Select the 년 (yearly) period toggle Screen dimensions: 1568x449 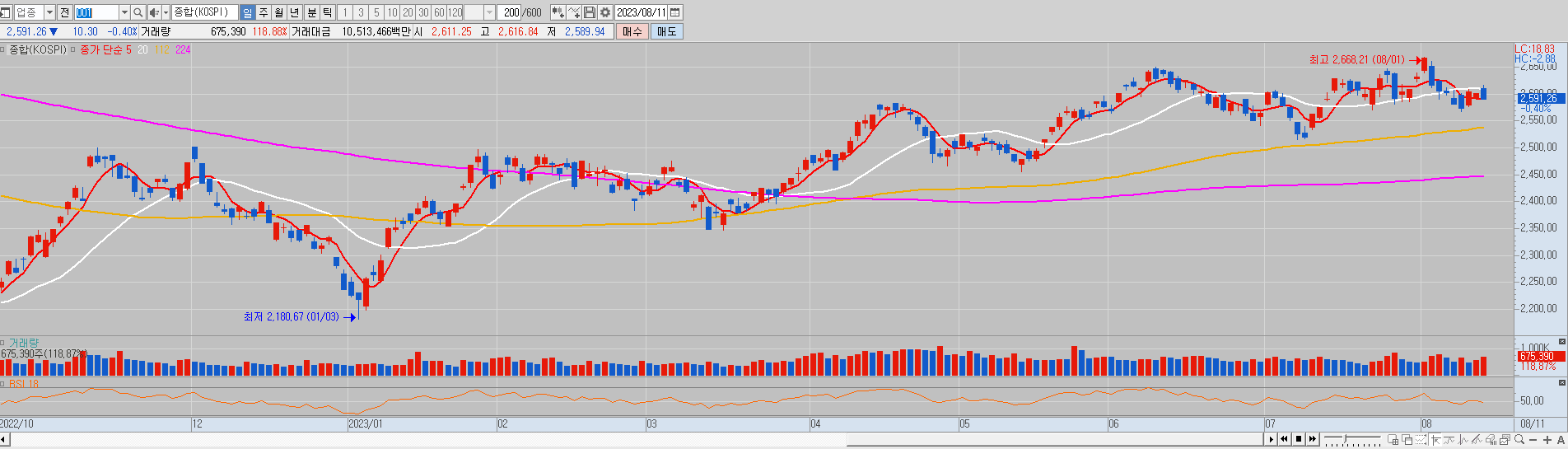295,12
